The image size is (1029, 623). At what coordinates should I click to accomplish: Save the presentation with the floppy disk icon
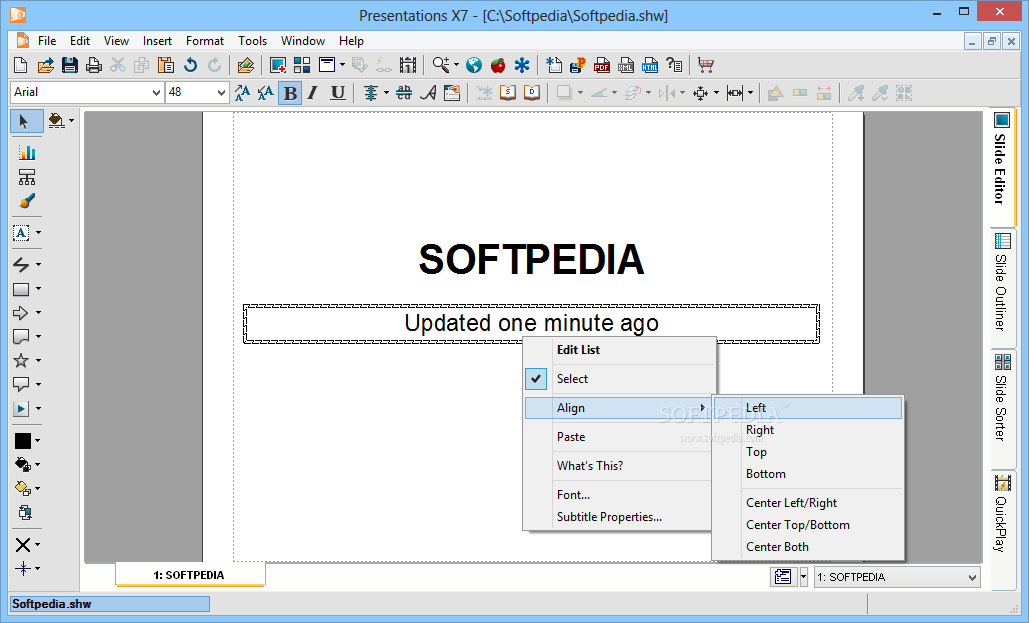[x=70, y=65]
